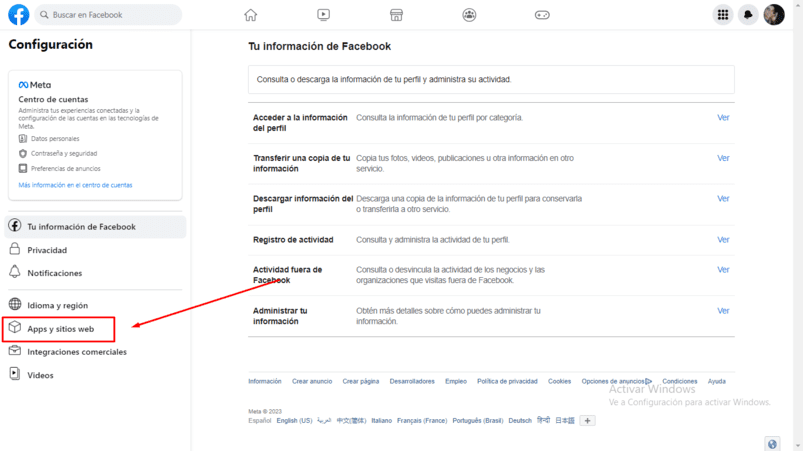Click the Buscar en Facebook search box
The height and width of the screenshot is (451, 803).
110,15
